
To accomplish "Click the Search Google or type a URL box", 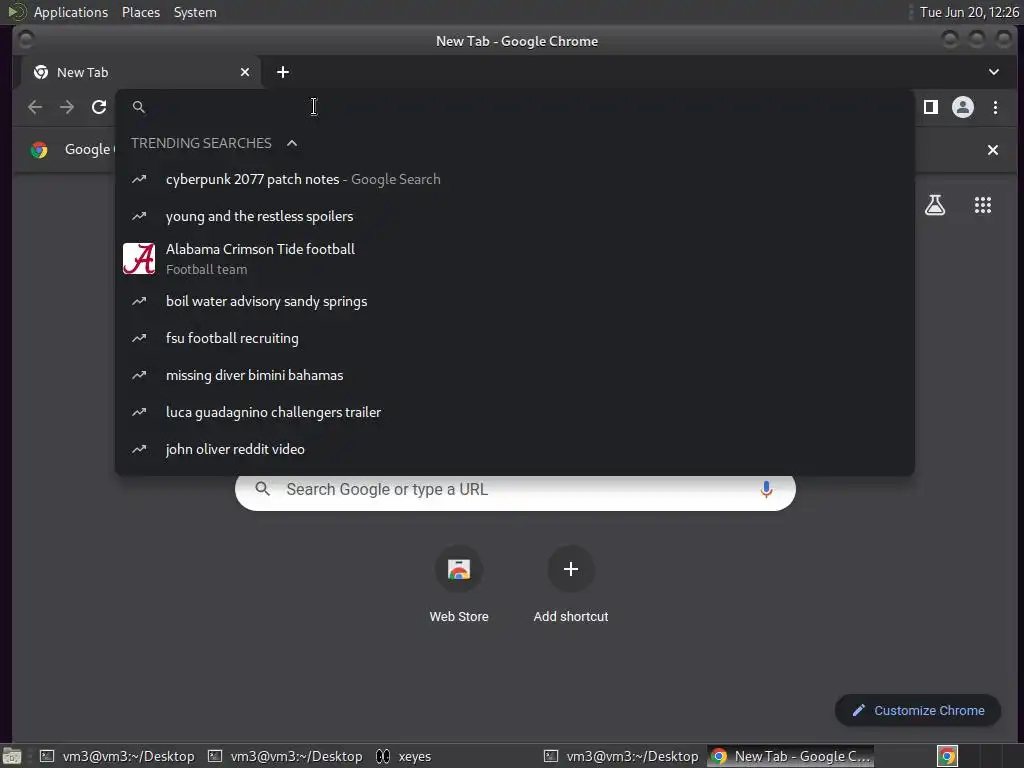I will (x=515, y=490).
